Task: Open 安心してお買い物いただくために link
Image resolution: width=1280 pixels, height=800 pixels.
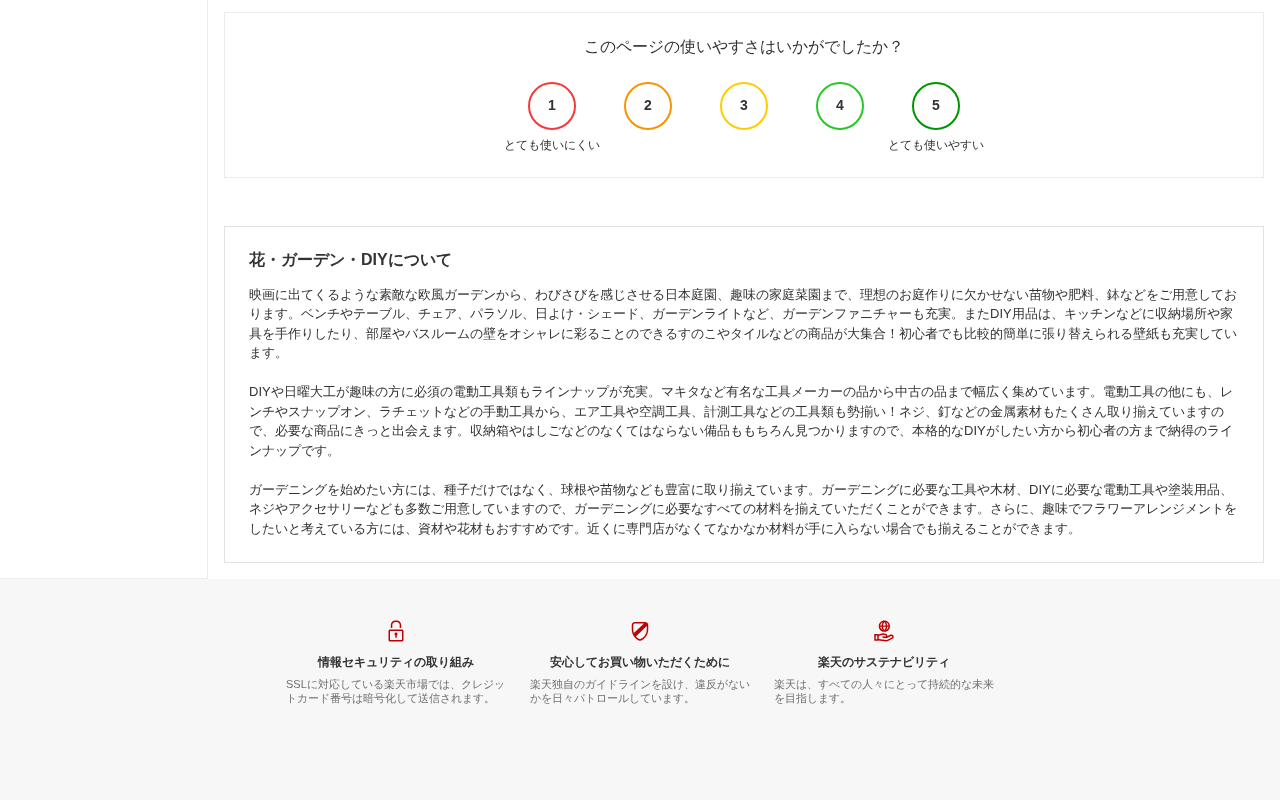Action: tap(640, 662)
